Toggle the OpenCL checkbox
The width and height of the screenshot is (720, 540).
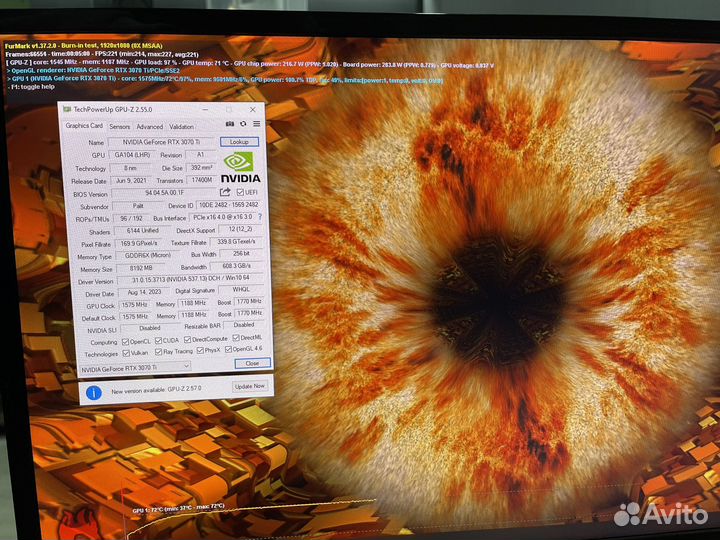[125, 342]
